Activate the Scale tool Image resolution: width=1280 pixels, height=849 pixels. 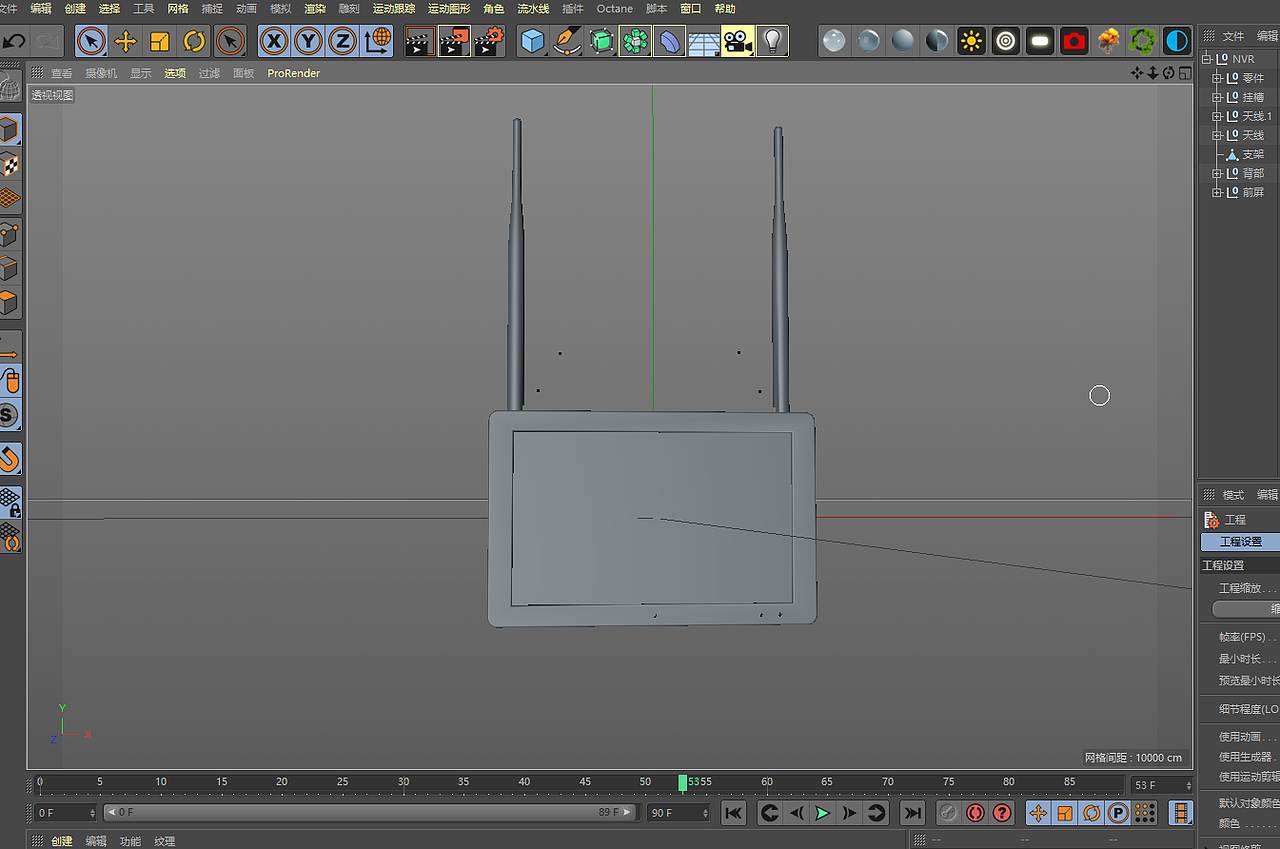160,41
